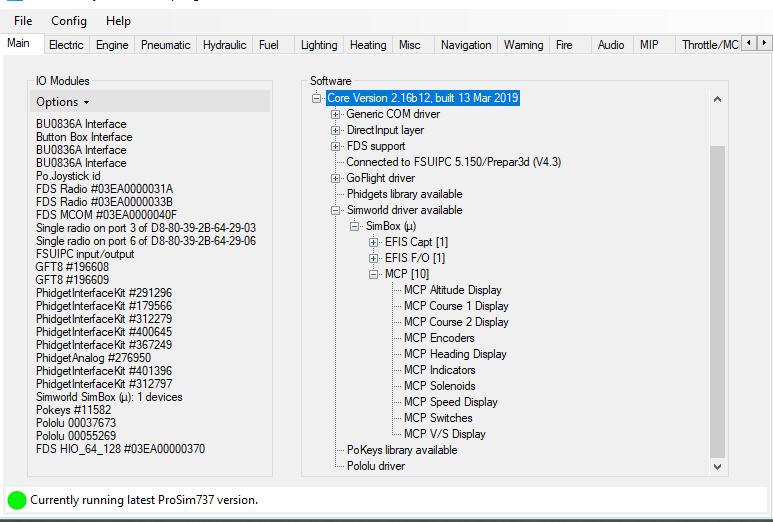Select MCP Course 2 Display item
Image resolution: width=773 pixels, height=522 pixels.
[x=456, y=322]
